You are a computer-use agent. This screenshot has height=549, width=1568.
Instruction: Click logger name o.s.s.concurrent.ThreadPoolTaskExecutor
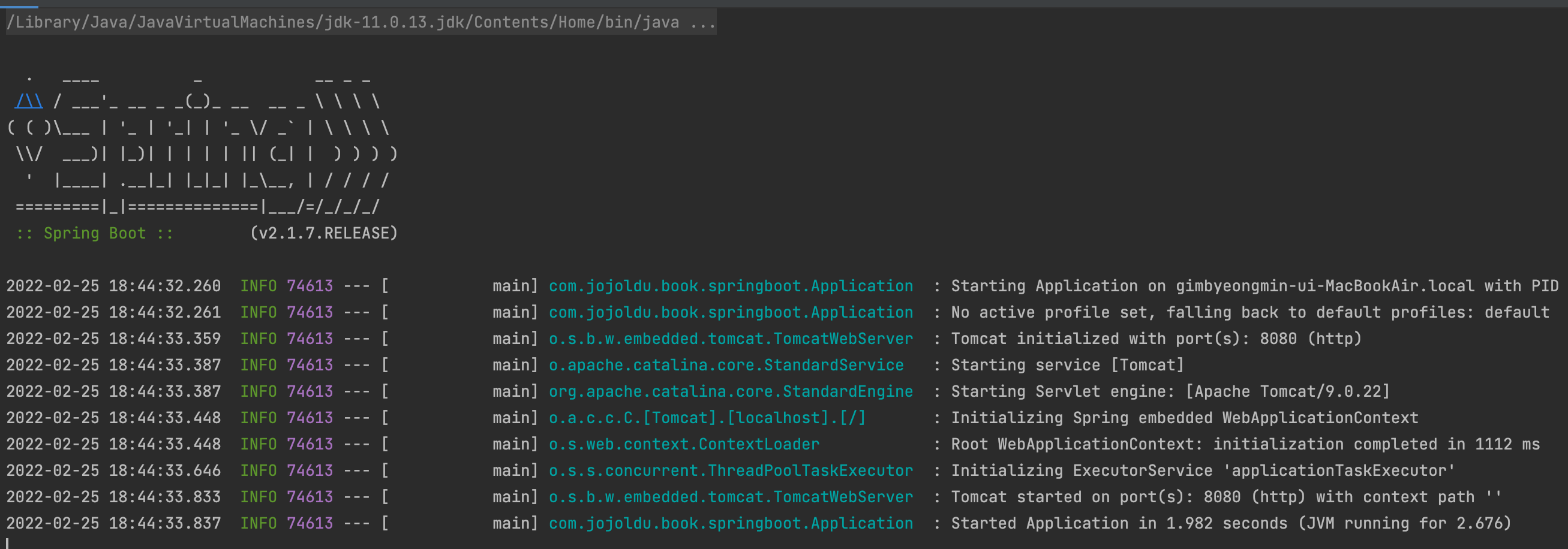[731, 470]
